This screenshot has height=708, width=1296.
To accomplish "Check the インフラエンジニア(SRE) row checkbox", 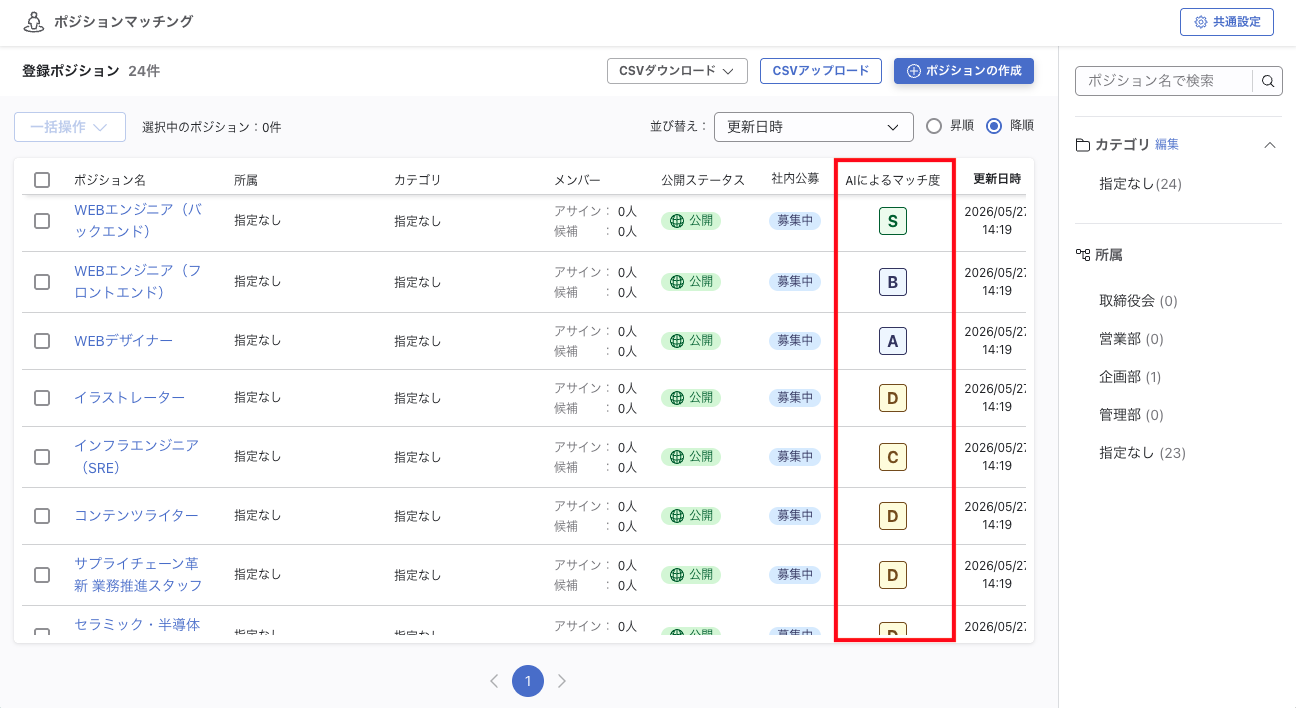I will pos(42,457).
